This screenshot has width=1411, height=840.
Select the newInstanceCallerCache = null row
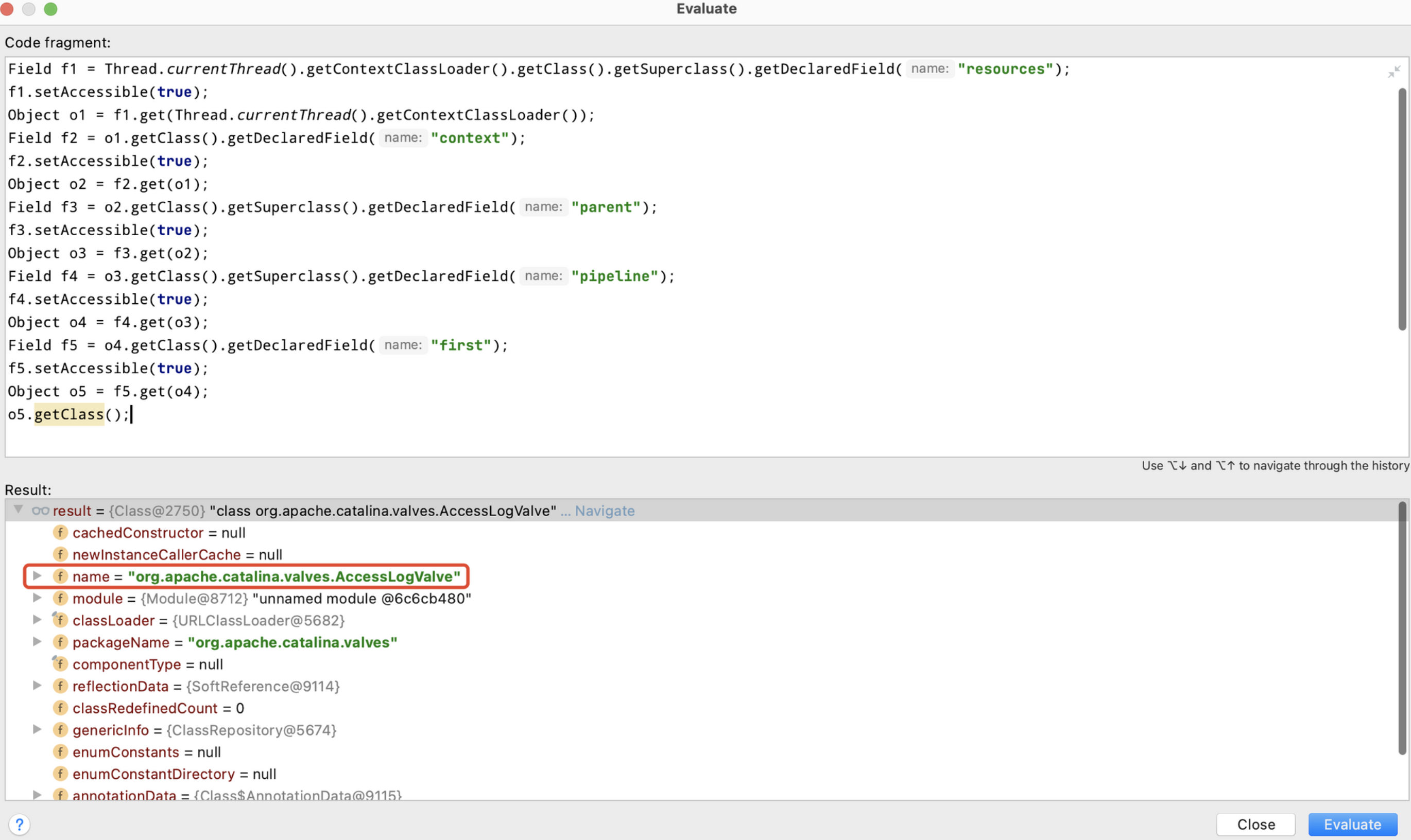click(x=701, y=554)
